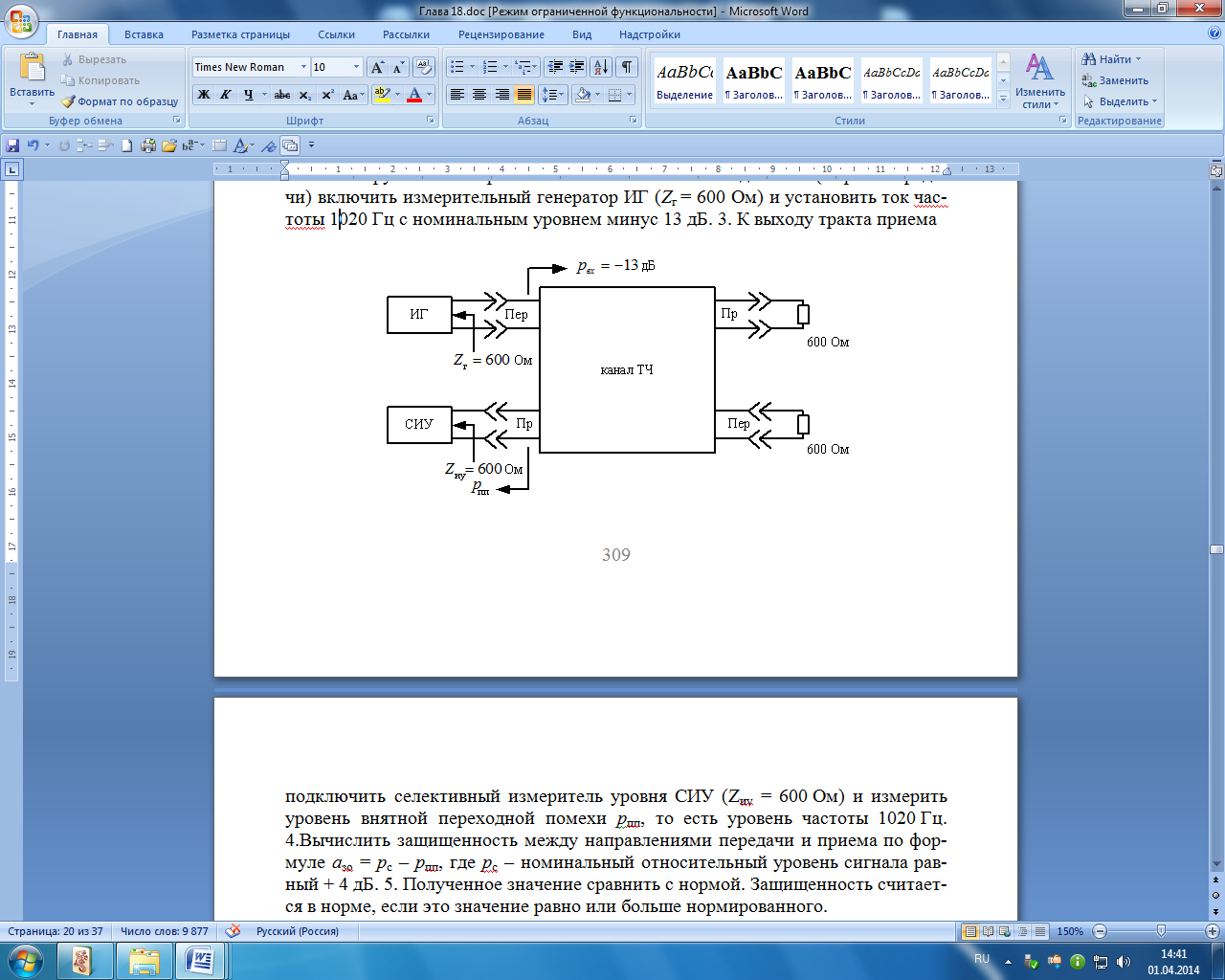Save the document from the quick access toolbar
The width and height of the screenshot is (1225, 980).
tap(12, 145)
